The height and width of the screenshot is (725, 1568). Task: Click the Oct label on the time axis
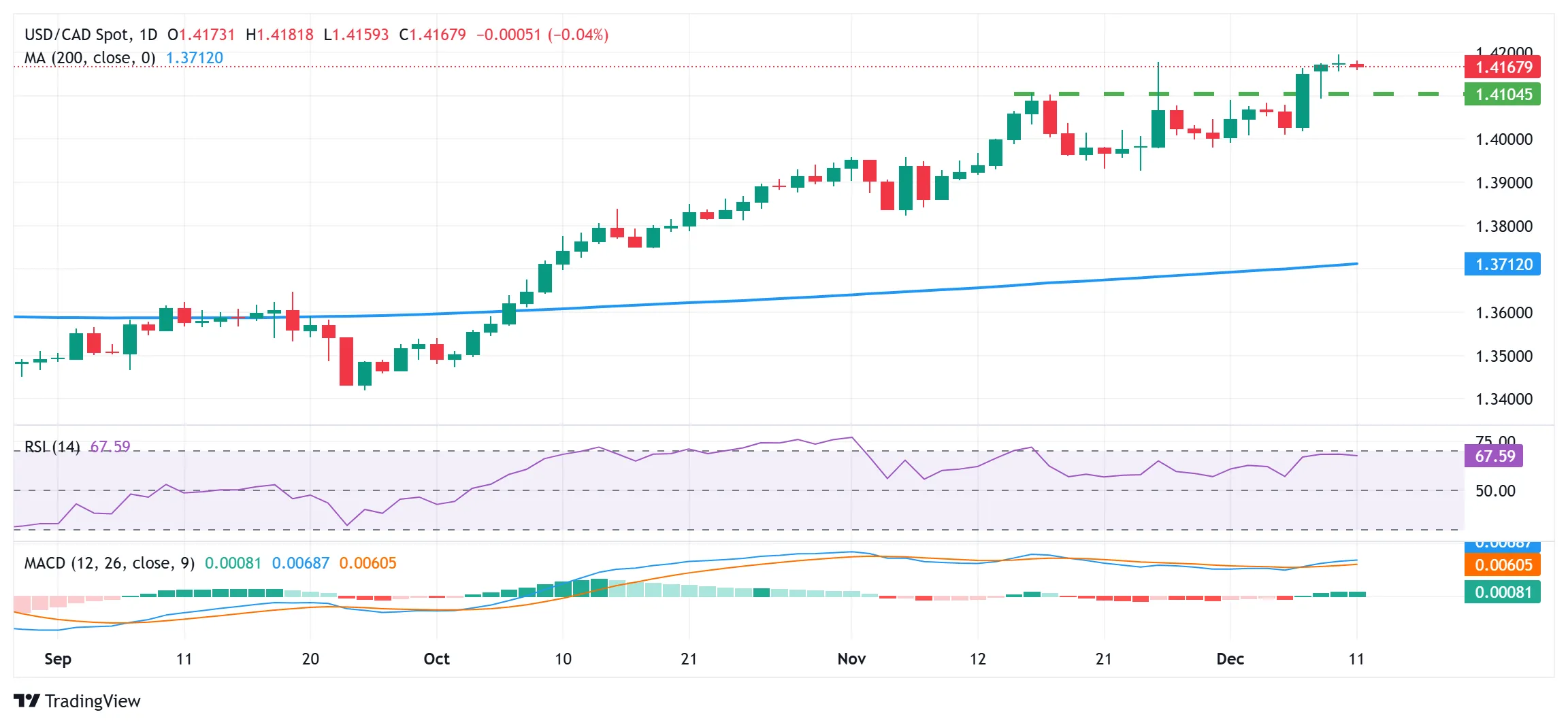tap(436, 658)
